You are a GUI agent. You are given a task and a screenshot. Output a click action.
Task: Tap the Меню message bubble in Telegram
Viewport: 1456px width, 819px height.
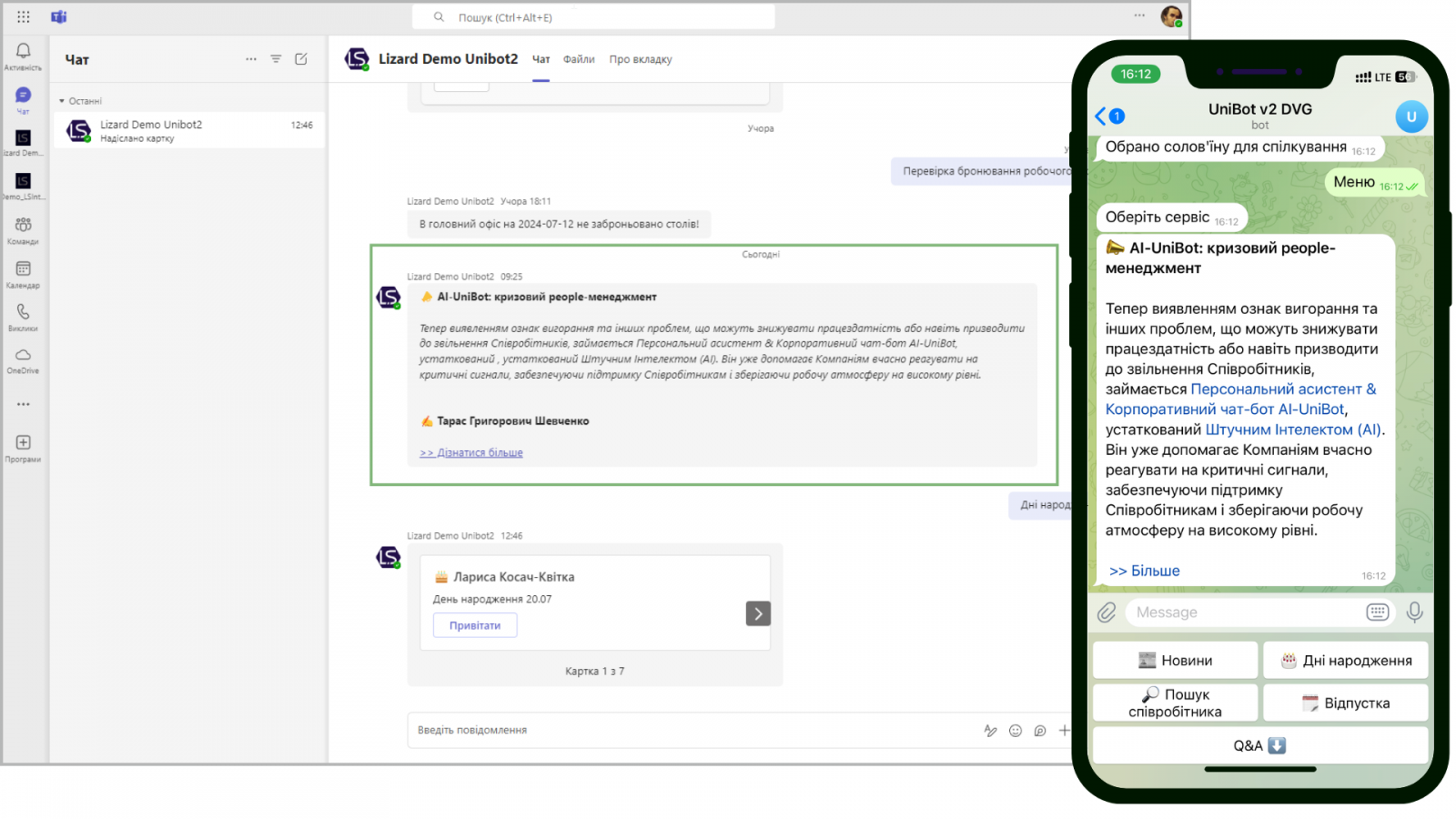[1374, 182]
